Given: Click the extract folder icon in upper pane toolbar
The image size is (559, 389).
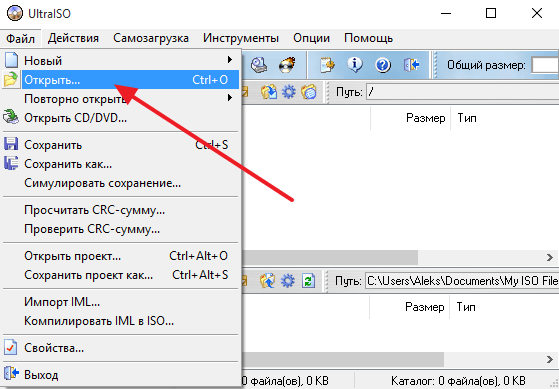Looking at the screenshot, I should [269, 92].
